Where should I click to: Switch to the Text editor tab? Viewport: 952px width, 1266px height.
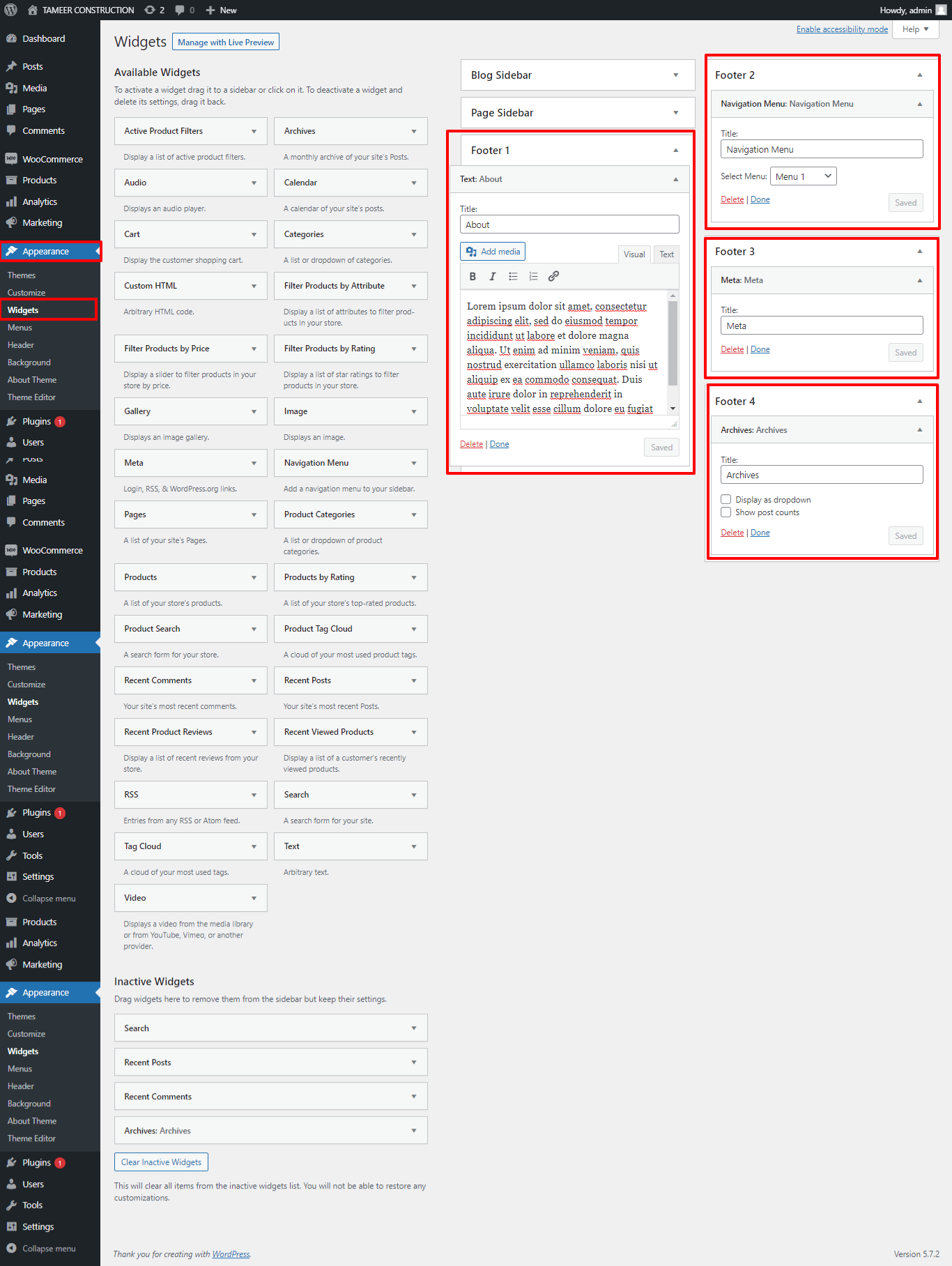pyautogui.click(x=666, y=254)
